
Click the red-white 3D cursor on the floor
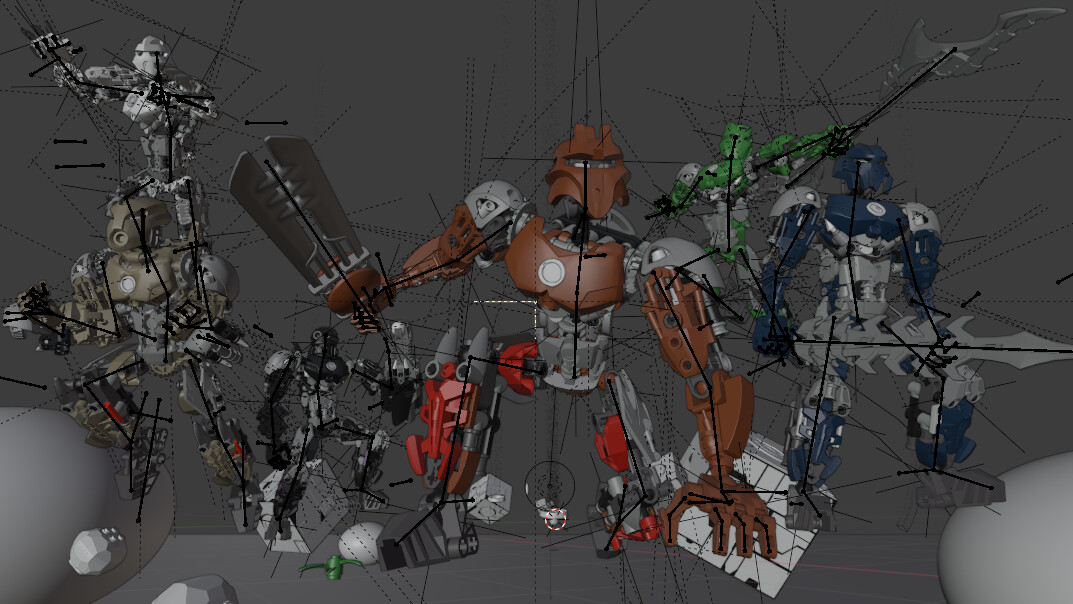click(x=556, y=519)
